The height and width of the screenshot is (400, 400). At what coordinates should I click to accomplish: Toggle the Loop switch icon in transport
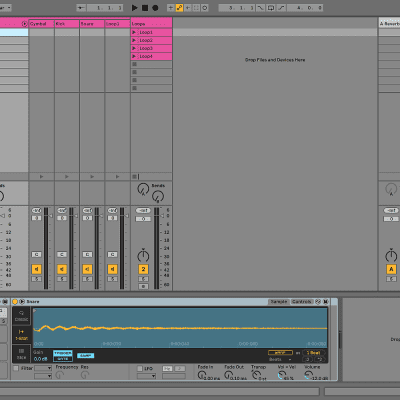click(271, 8)
